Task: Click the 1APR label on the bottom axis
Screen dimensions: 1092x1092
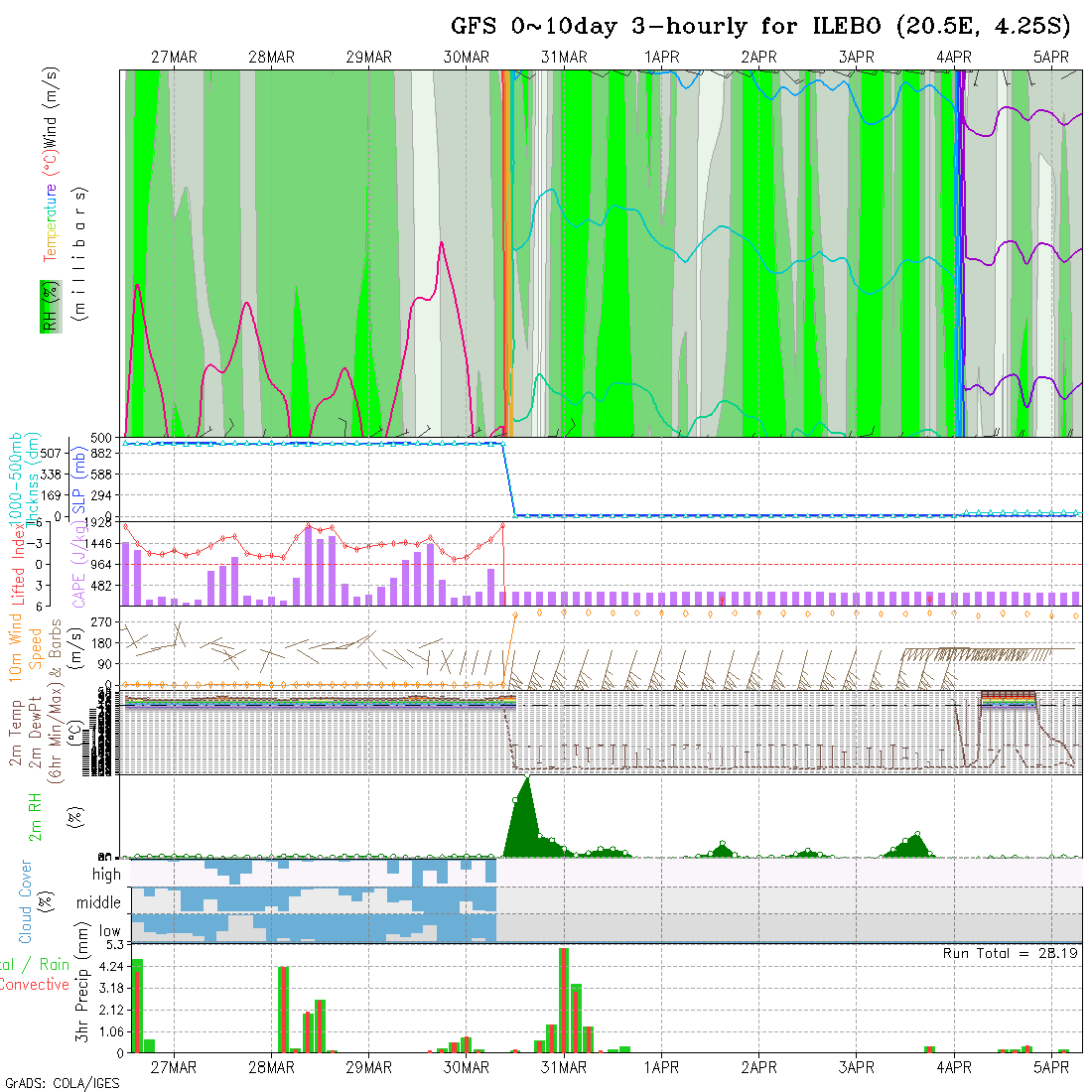Action: coord(661,1067)
